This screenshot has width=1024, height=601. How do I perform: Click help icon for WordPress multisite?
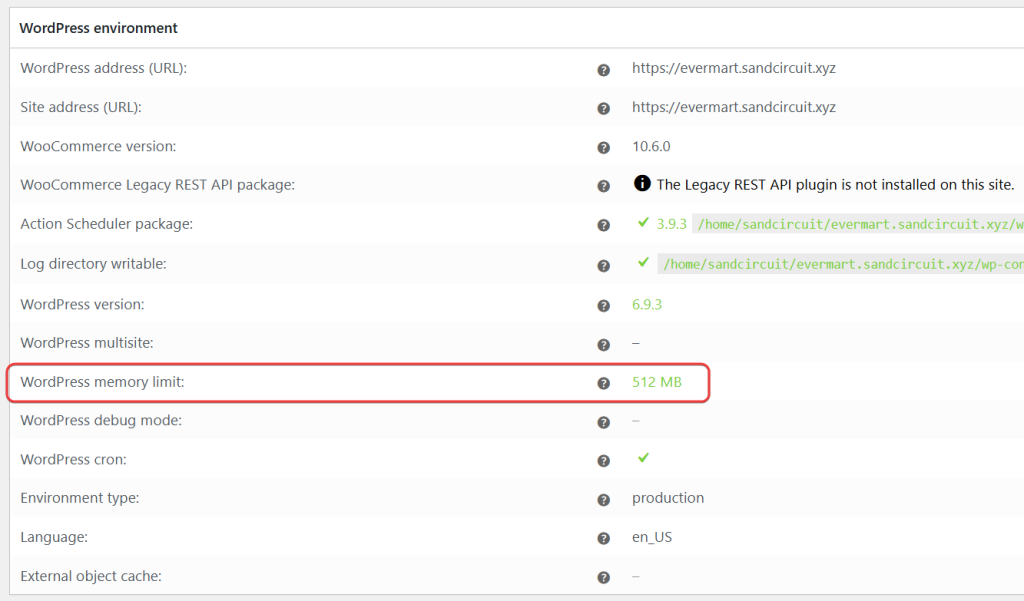(x=603, y=345)
